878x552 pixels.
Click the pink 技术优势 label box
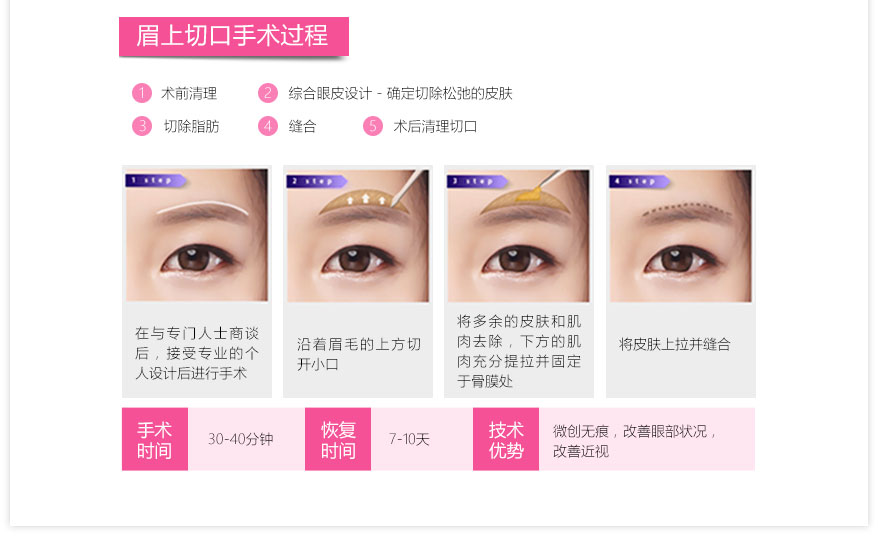tap(506, 439)
